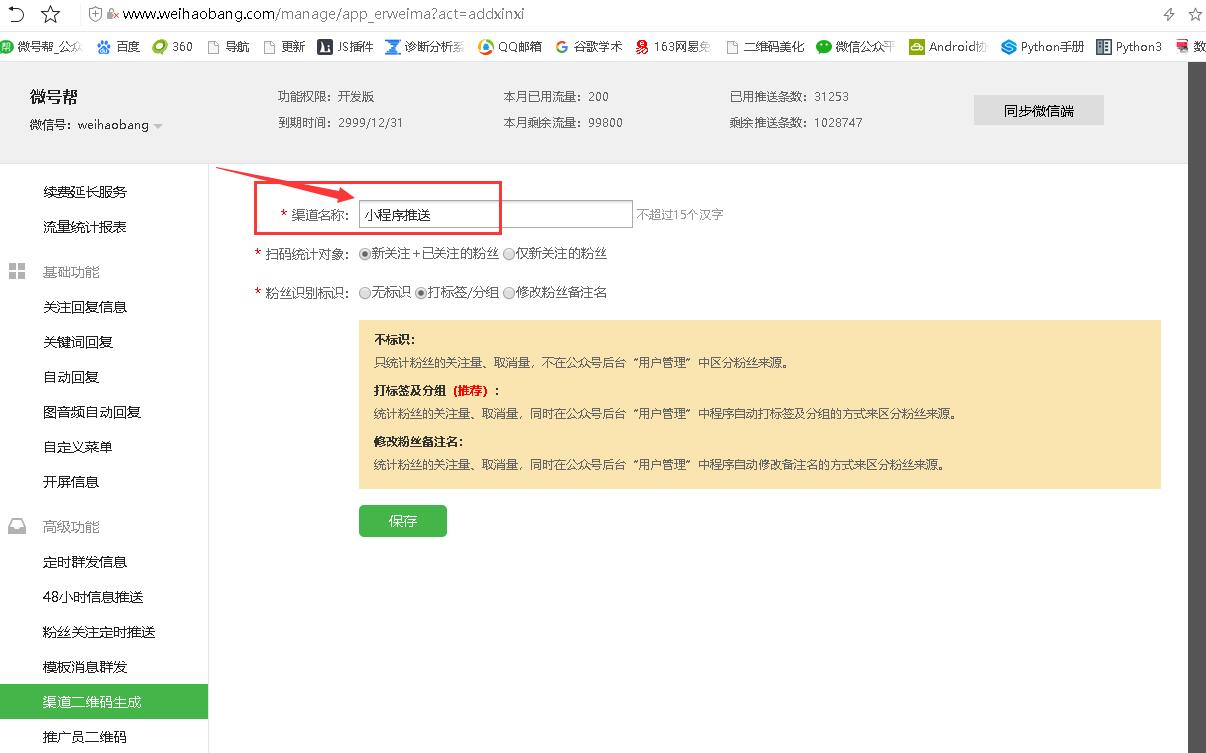
Task: Click the 高级功能 inbox icon in sidebar
Action: (x=17, y=527)
